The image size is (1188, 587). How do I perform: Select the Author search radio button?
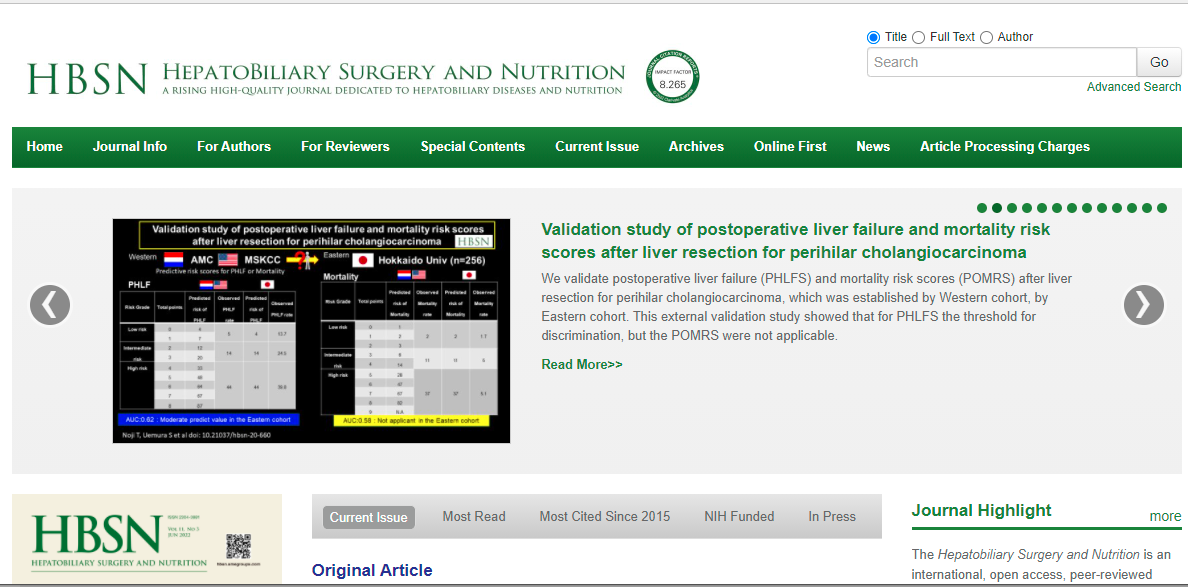pos(986,37)
